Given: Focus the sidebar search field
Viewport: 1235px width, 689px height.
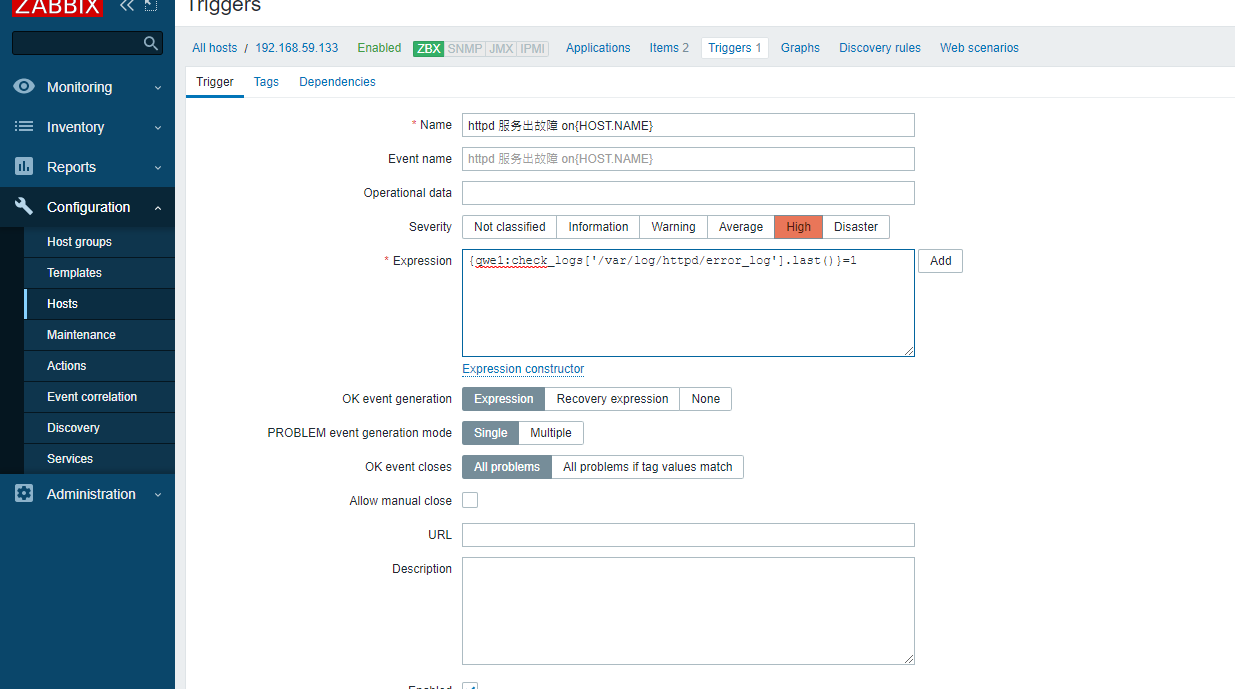Looking at the screenshot, I should click(x=87, y=43).
